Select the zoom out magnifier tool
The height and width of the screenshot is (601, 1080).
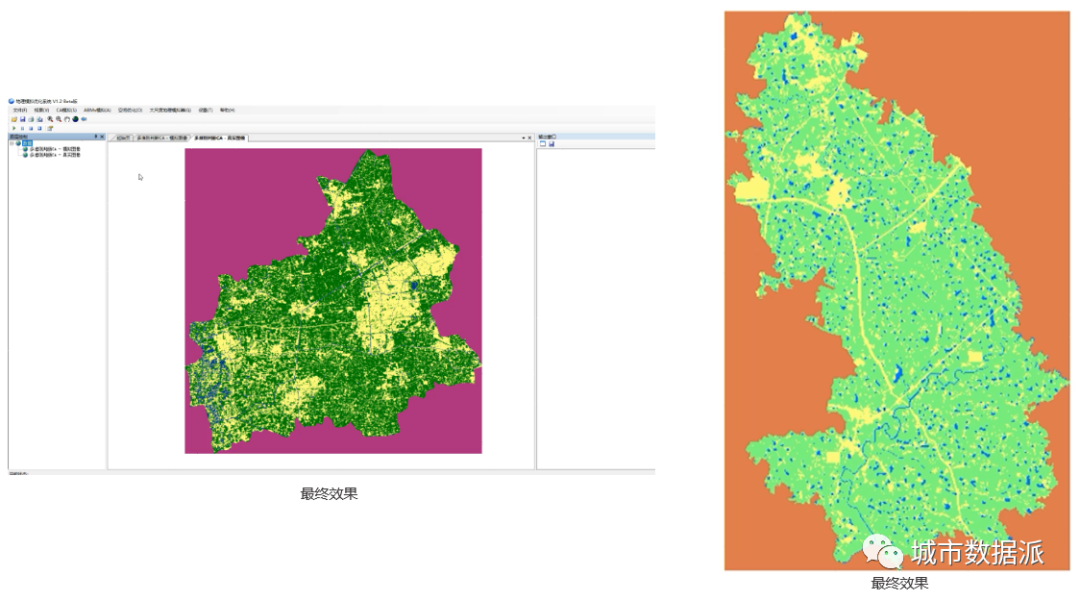59,119
